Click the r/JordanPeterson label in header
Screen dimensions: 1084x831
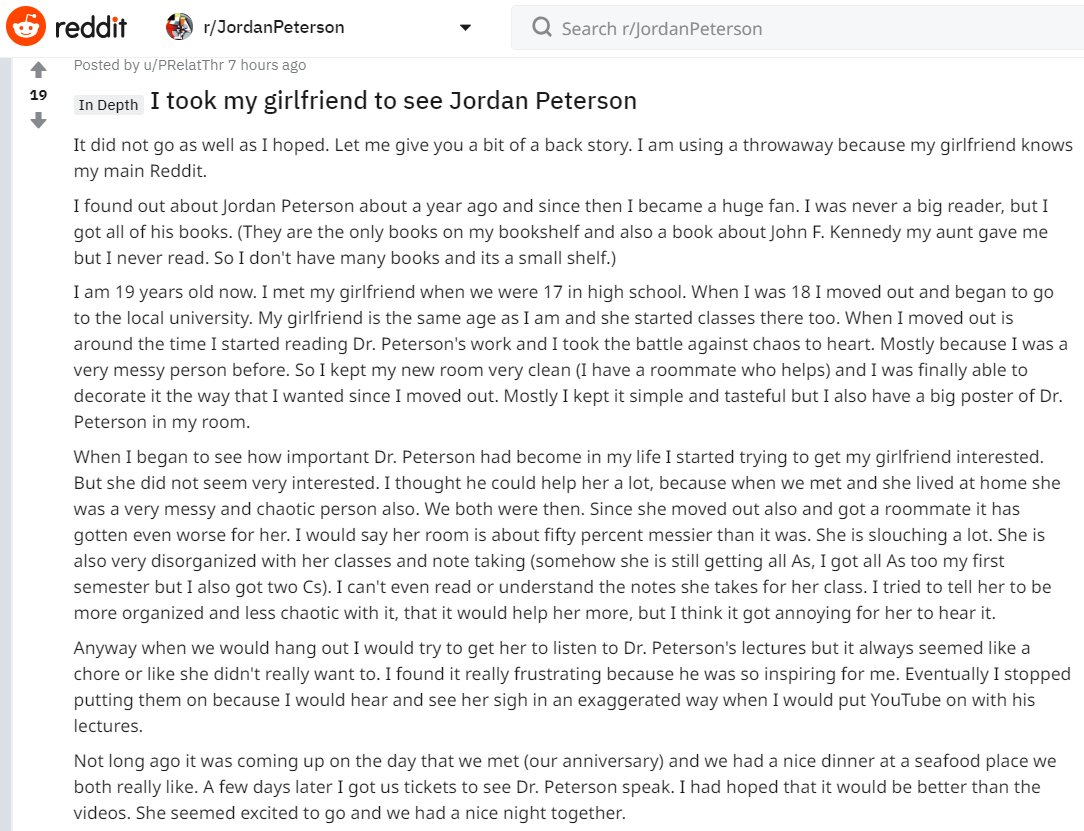click(x=274, y=27)
